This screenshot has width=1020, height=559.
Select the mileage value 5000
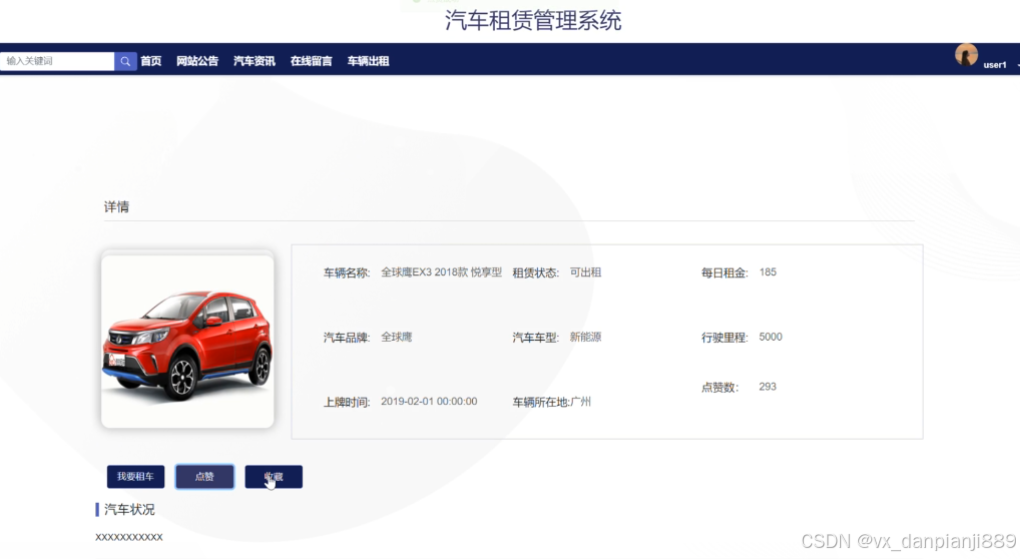point(770,337)
